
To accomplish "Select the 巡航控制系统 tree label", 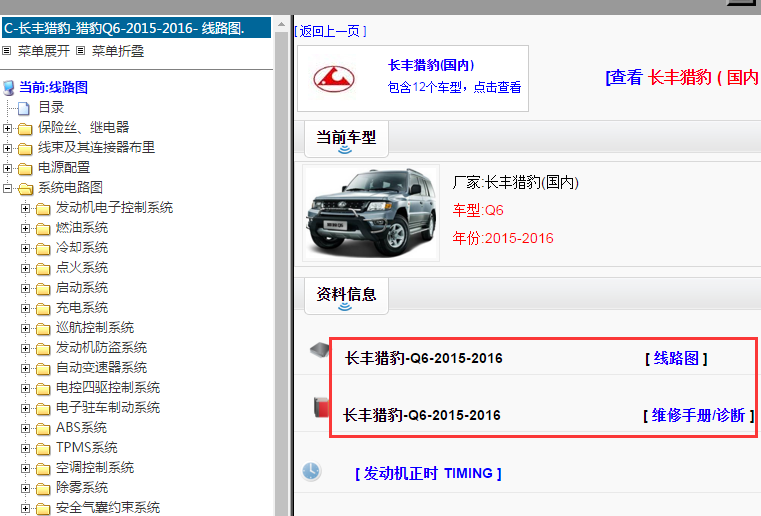I will 95,328.
